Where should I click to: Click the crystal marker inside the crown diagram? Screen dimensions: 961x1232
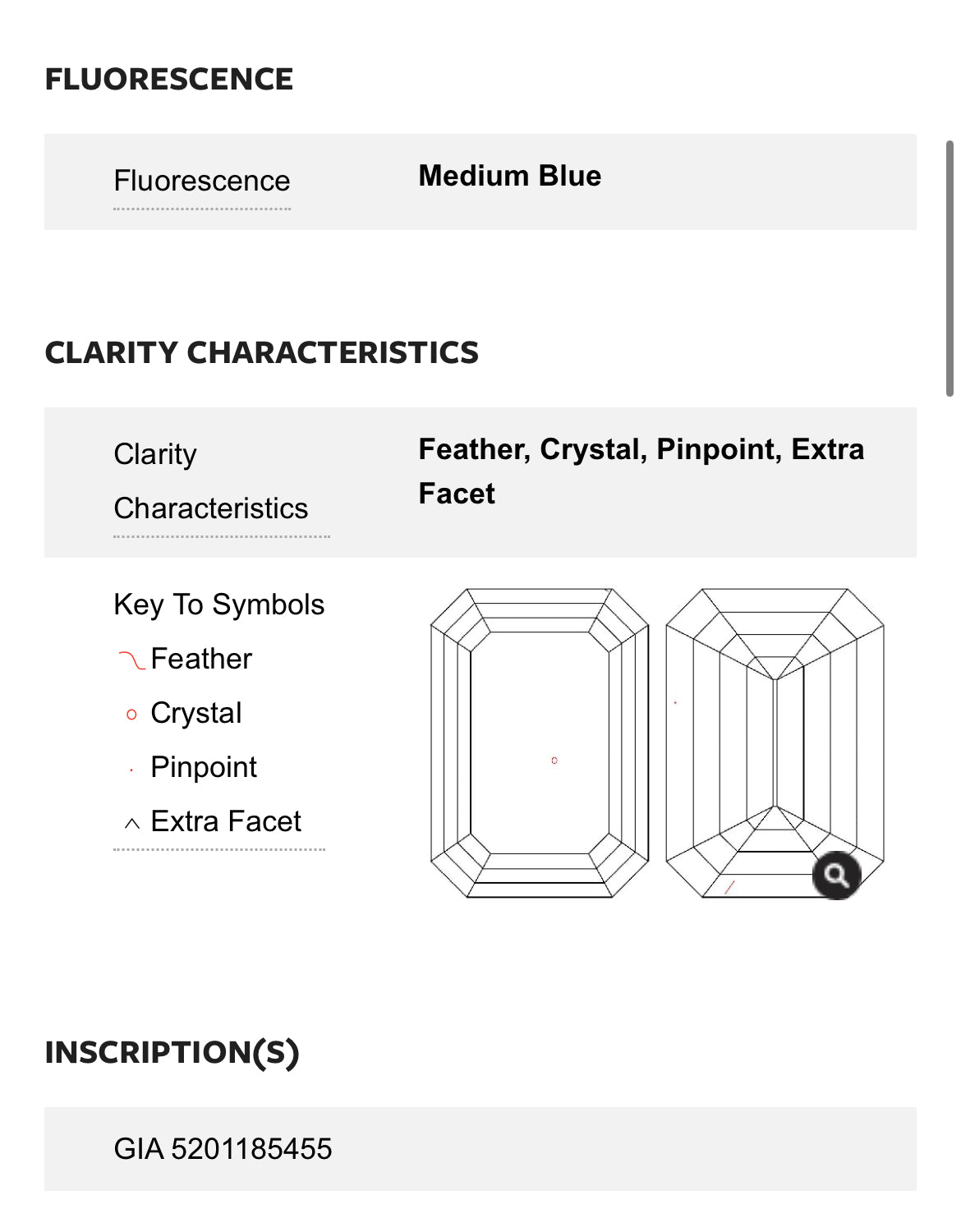pyautogui.click(x=555, y=762)
